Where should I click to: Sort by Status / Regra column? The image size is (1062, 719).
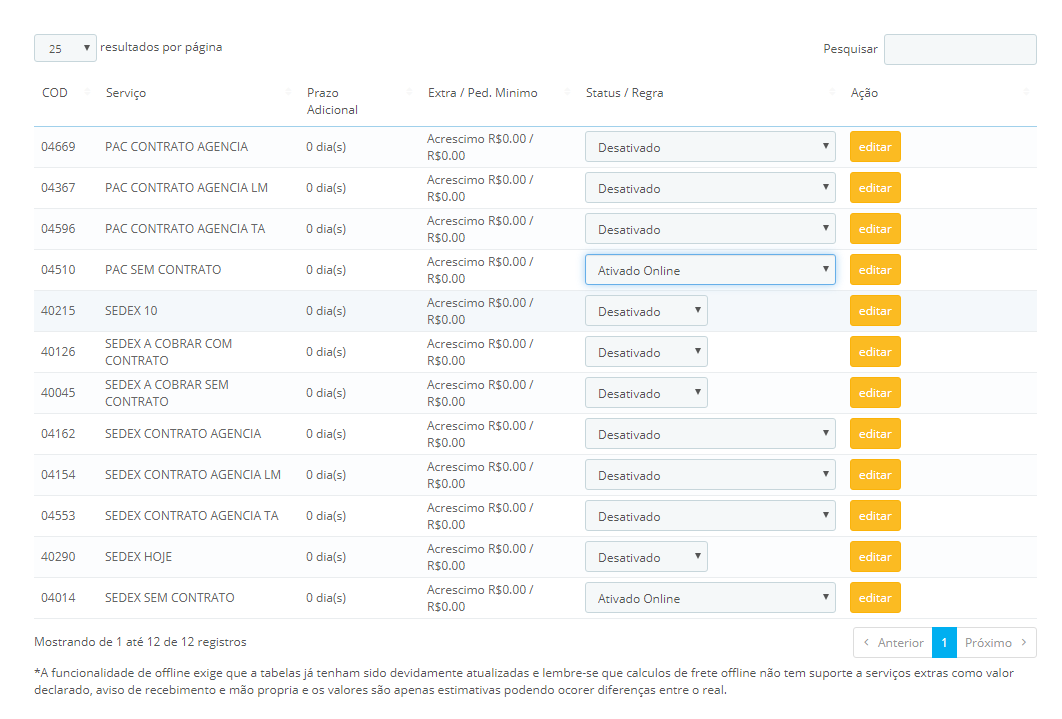pos(710,93)
